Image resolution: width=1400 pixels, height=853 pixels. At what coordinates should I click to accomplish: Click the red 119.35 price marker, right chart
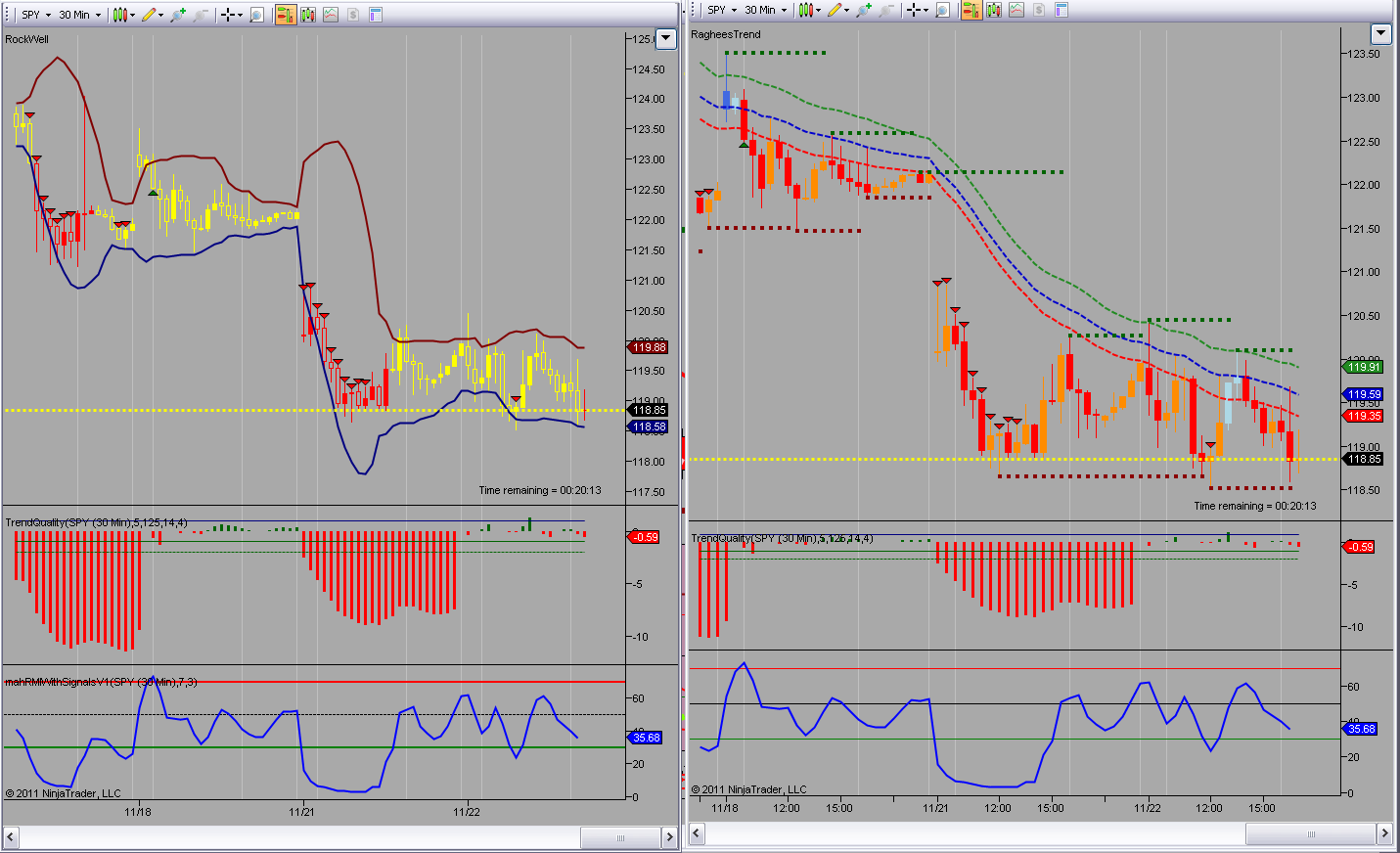(x=1364, y=416)
